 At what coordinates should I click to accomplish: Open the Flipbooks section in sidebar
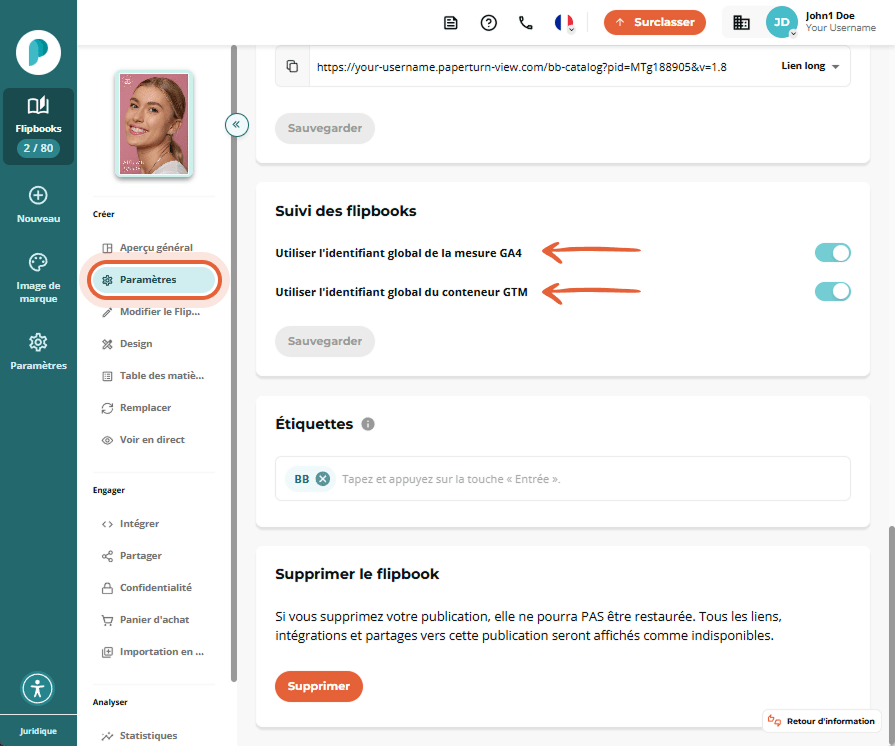click(x=38, y=126)
